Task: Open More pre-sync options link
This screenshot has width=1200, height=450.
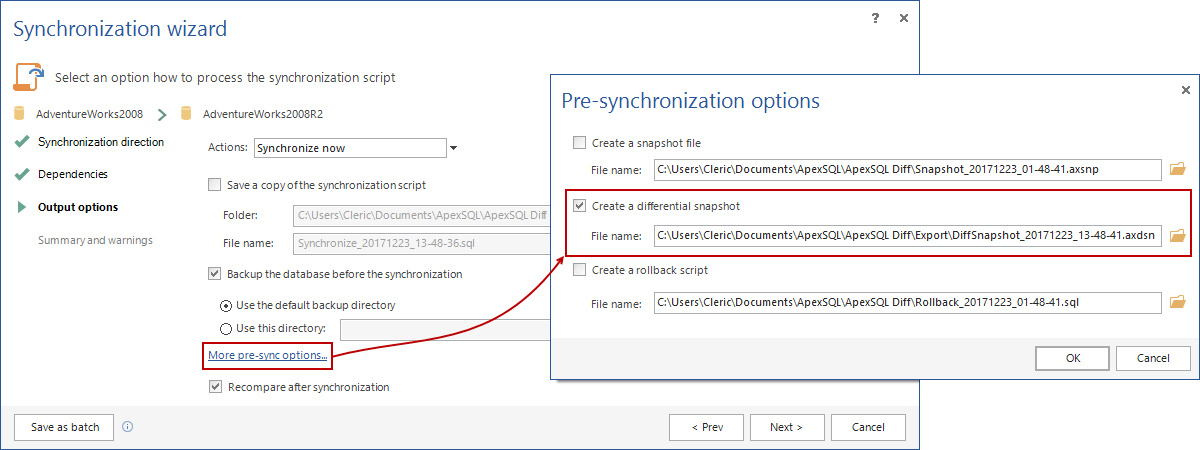Action: click(267, 355)
